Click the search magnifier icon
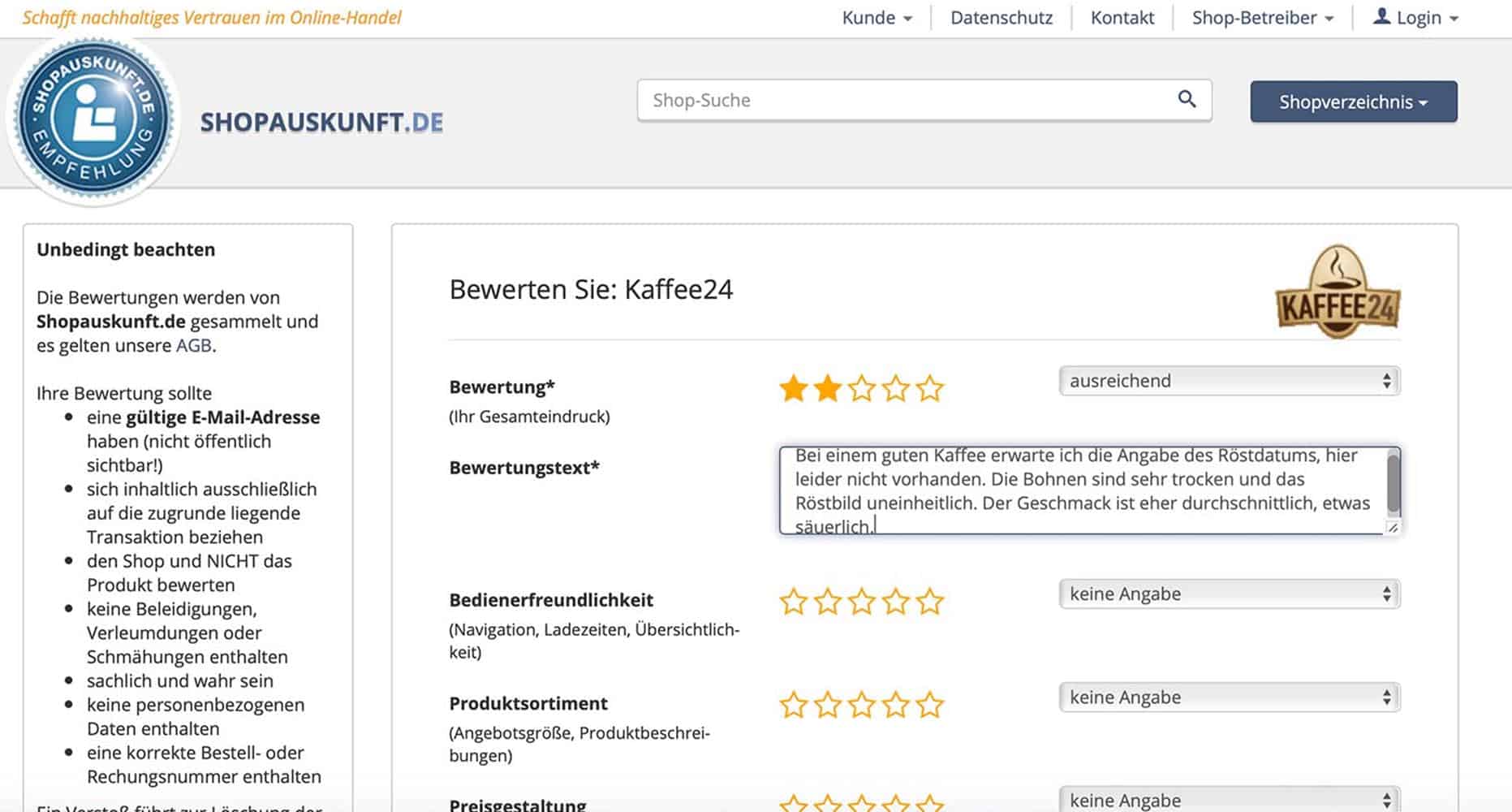 tap(1187, 99)
